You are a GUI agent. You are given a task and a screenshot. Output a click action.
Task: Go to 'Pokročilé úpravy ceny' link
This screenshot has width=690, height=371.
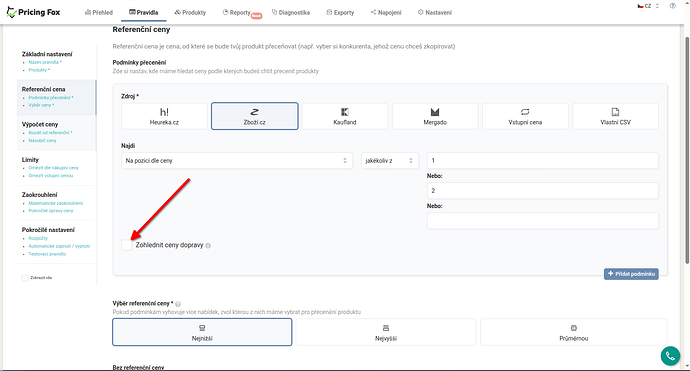click(x=51, y=211)
